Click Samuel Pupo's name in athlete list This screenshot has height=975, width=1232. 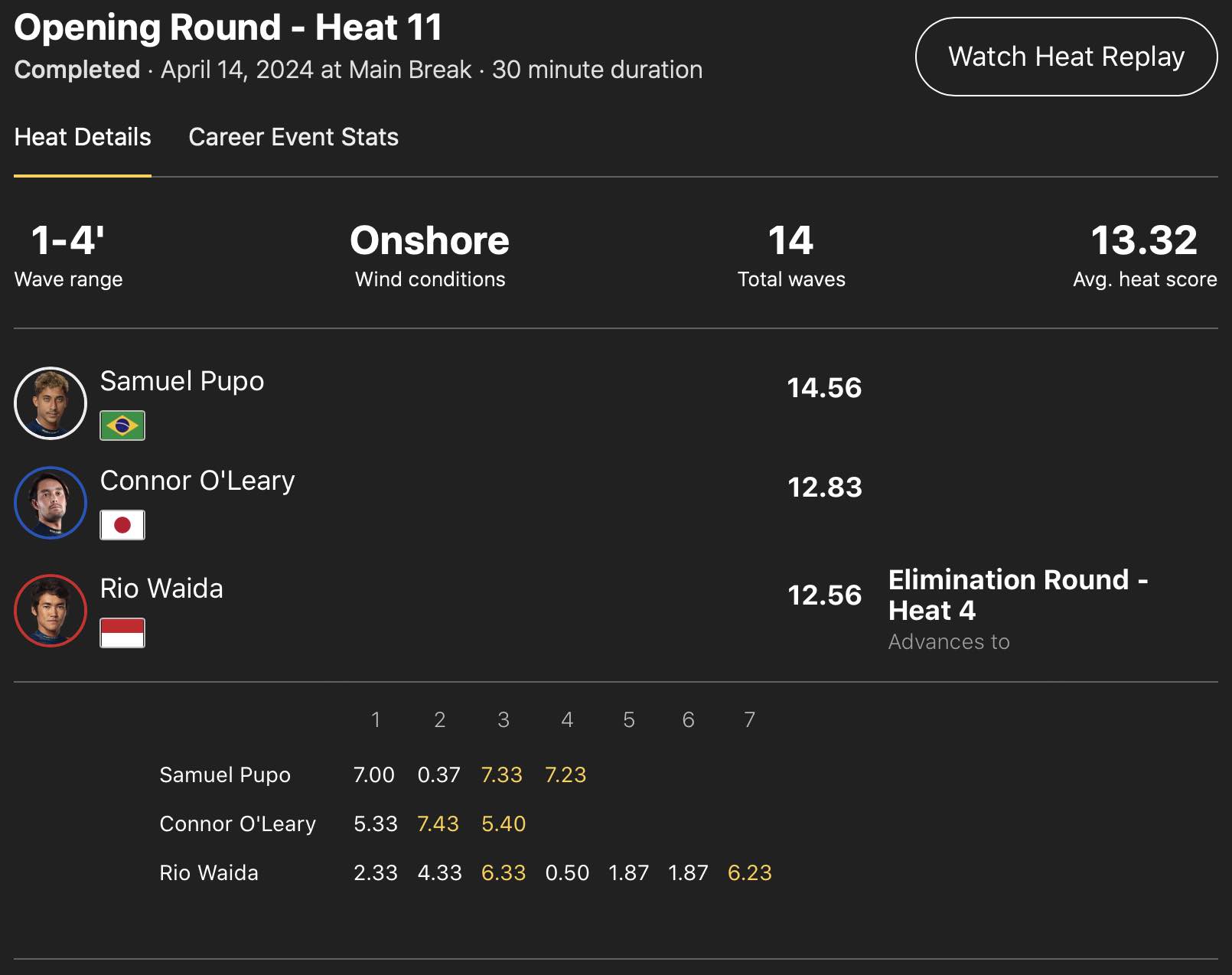[x=182, y=381]
